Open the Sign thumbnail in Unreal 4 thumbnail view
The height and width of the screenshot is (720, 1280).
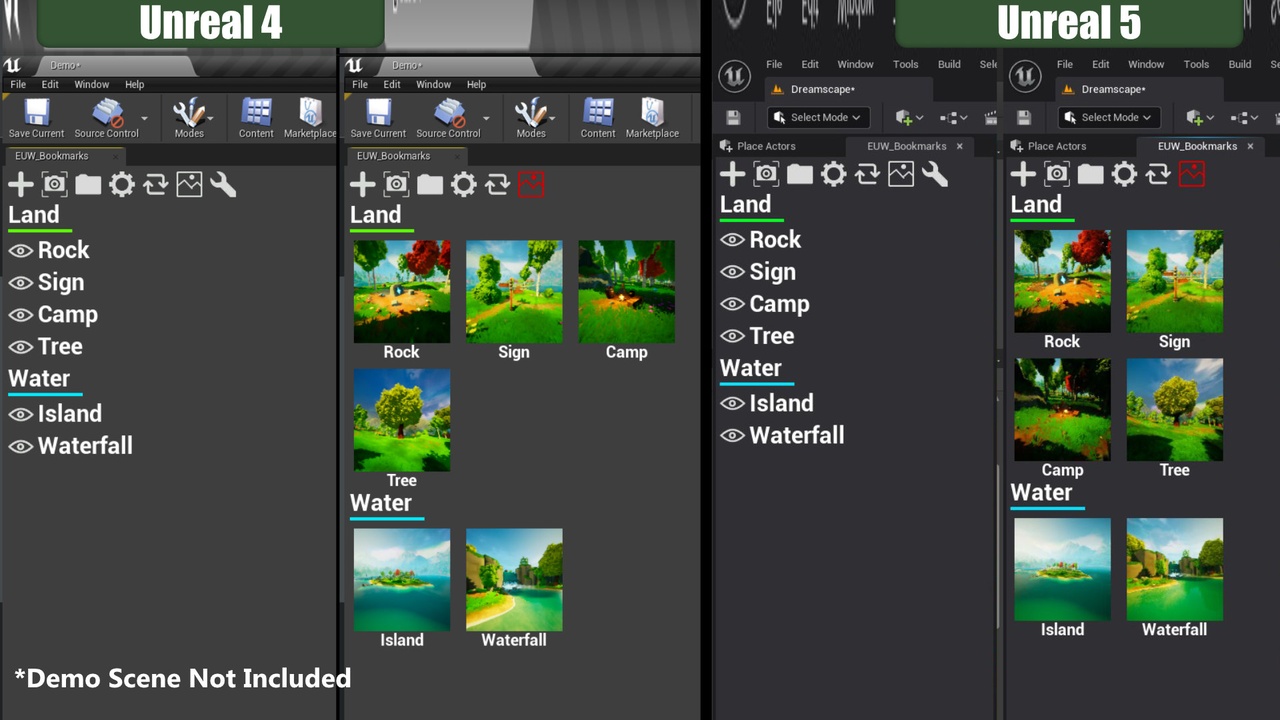pos(514,291)
